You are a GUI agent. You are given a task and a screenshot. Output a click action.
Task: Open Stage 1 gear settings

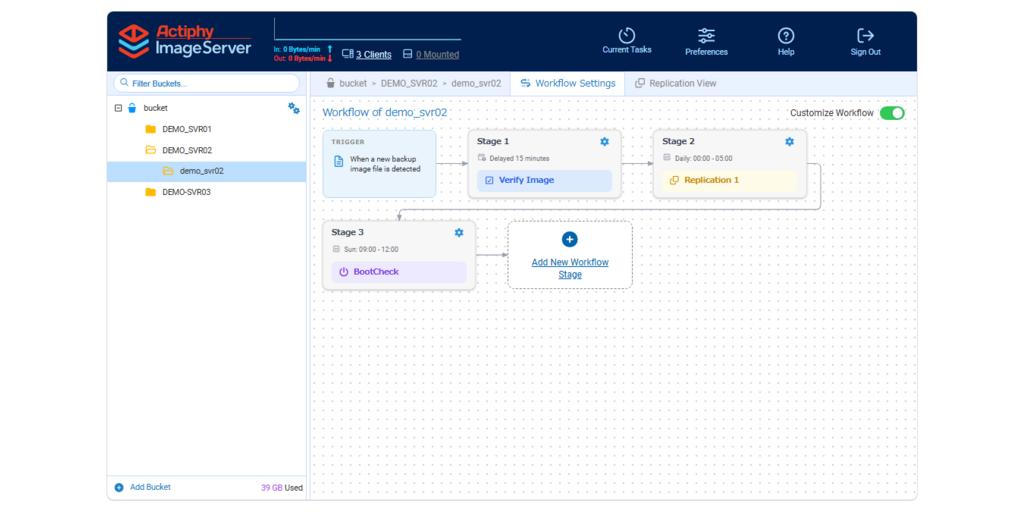click(604, 142)
